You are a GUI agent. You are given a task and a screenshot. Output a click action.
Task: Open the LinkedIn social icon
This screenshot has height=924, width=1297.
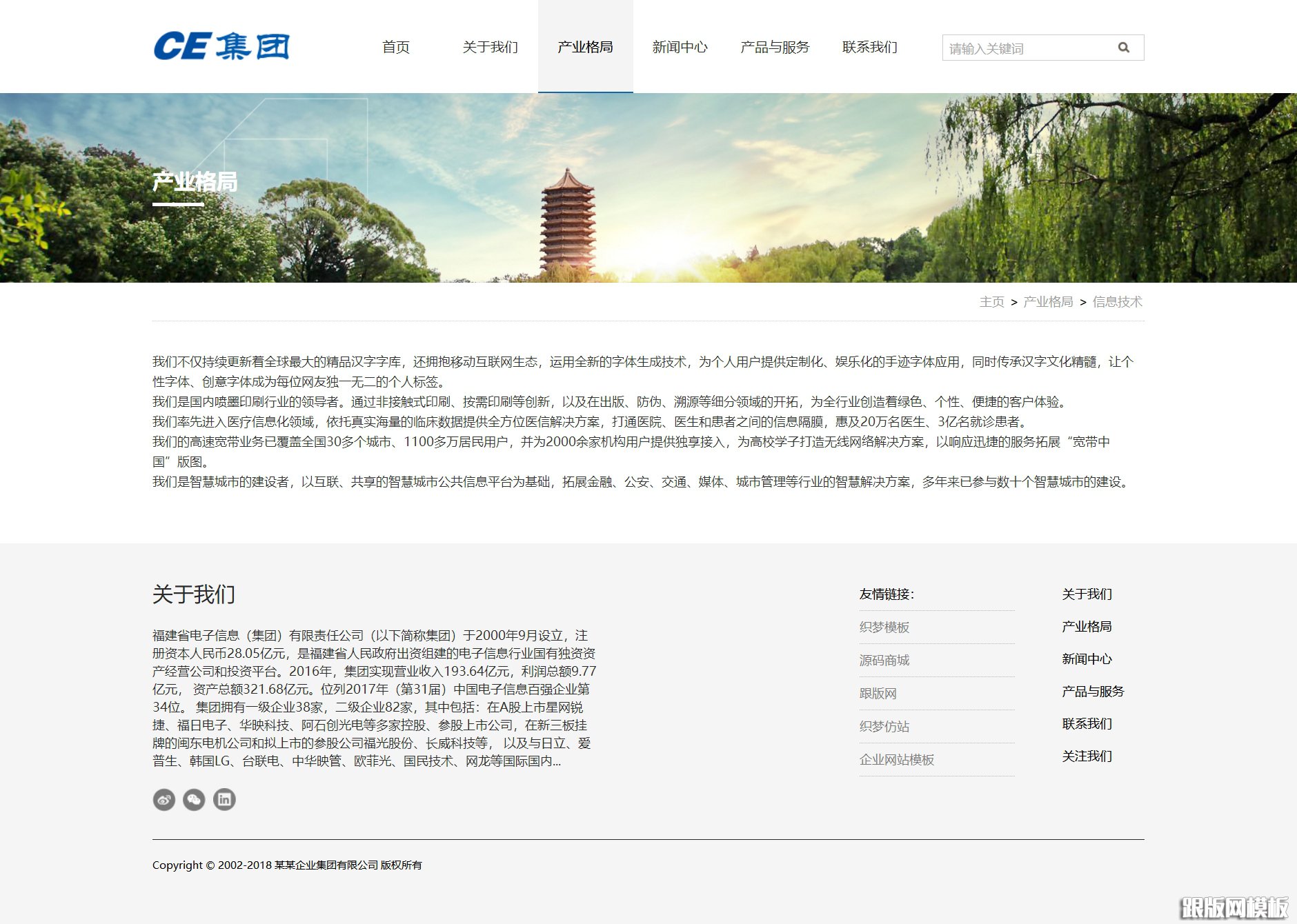(224, 800)
